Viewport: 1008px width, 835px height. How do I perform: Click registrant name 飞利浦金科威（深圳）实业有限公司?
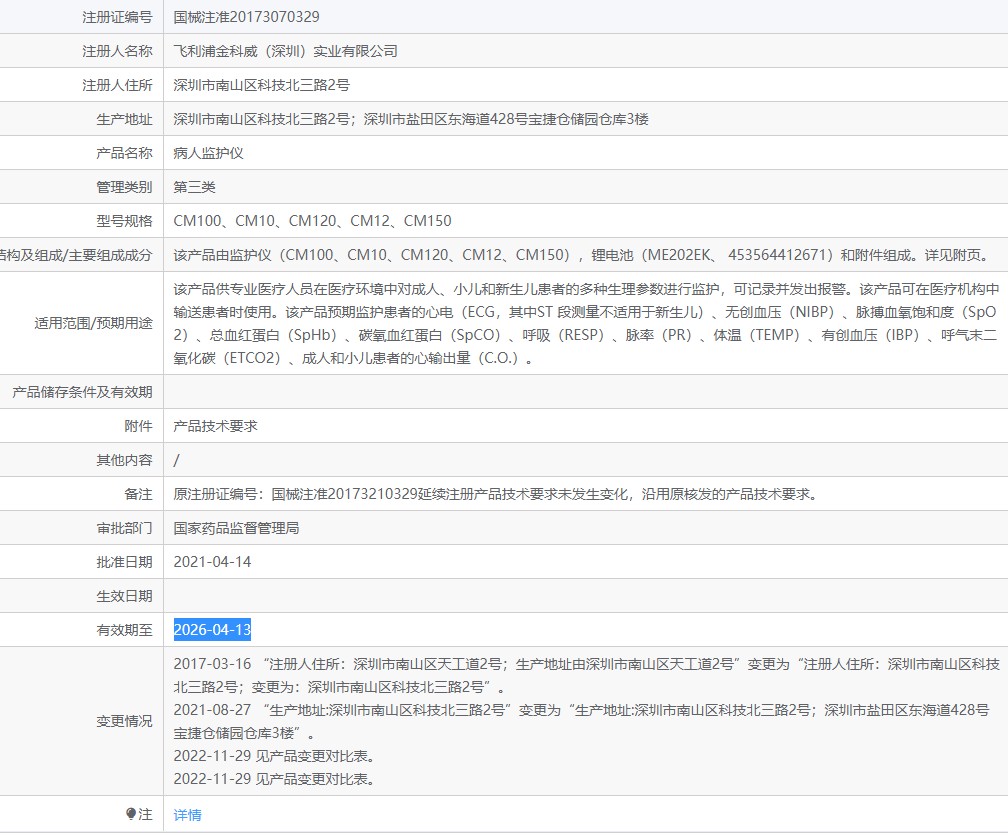point(285,51)
